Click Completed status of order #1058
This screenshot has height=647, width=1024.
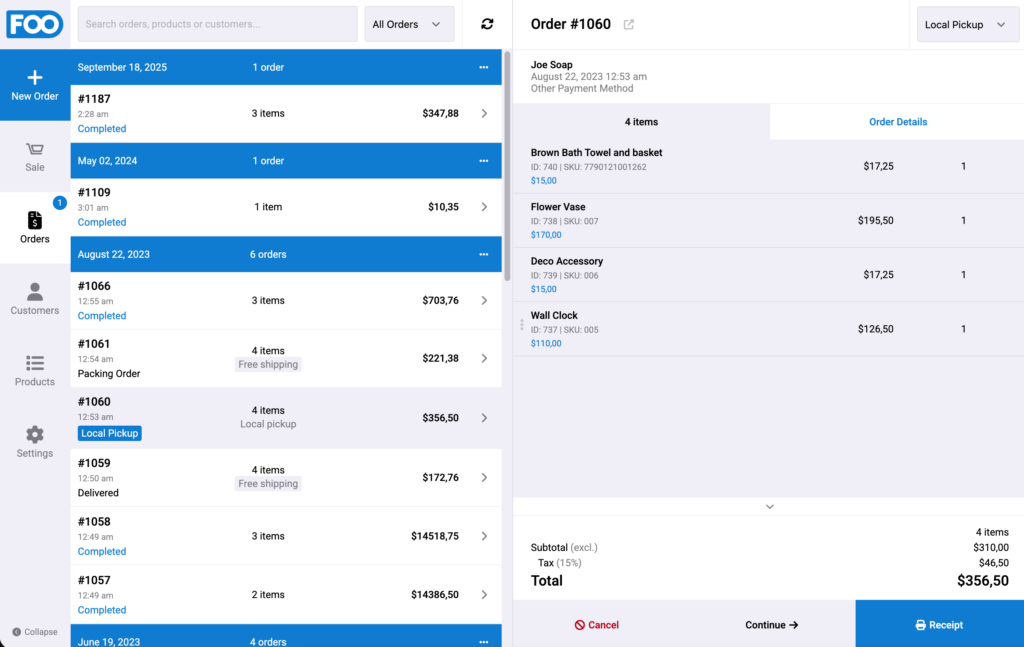click(102, 551)
